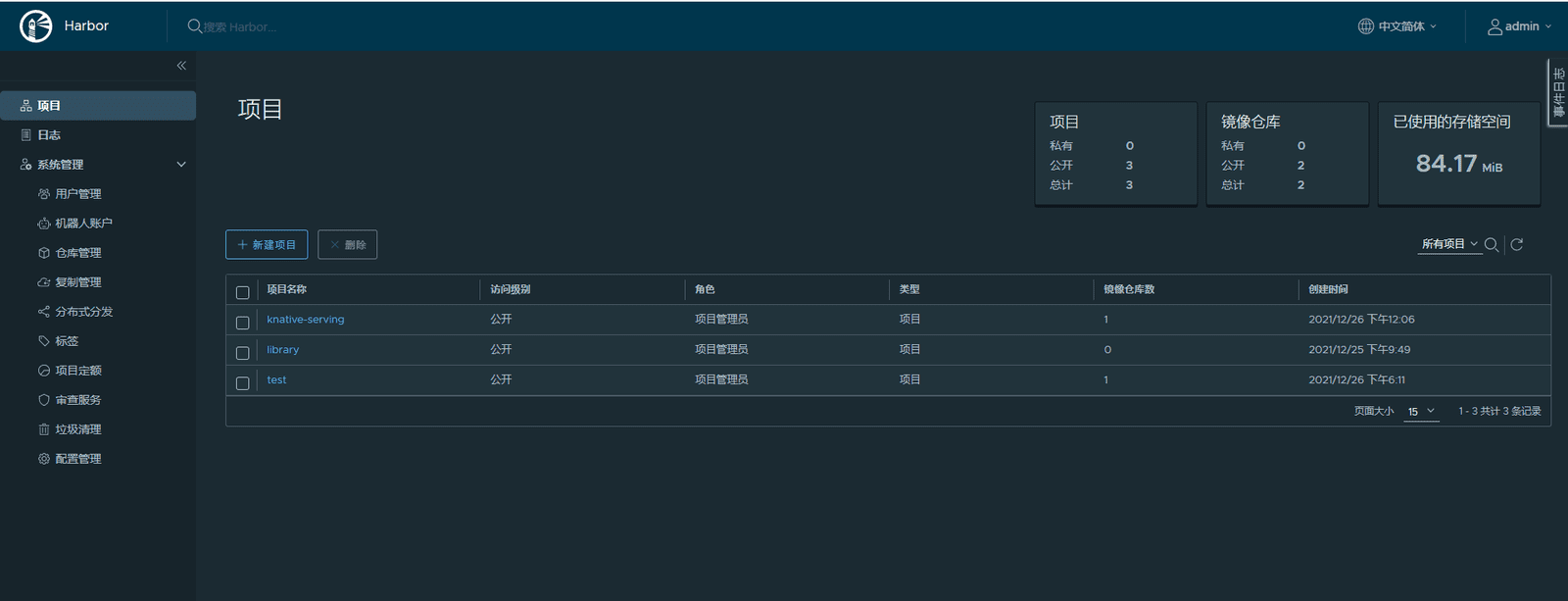Open the library project link
This screenshot has height=601, width=1568.
283,350
